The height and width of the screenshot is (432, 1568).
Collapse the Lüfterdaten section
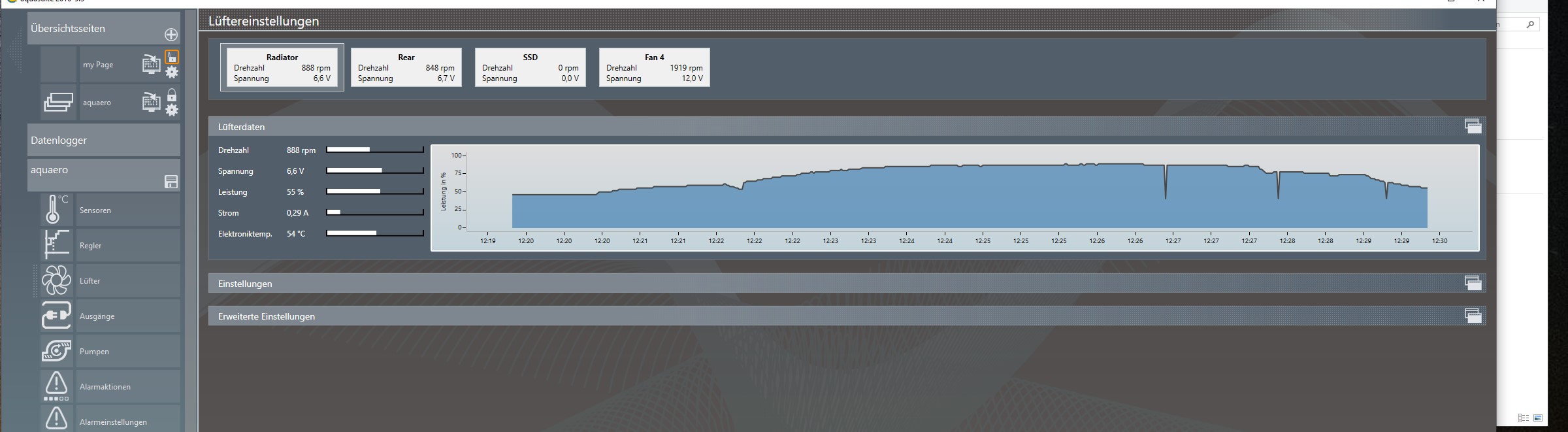1473,126
